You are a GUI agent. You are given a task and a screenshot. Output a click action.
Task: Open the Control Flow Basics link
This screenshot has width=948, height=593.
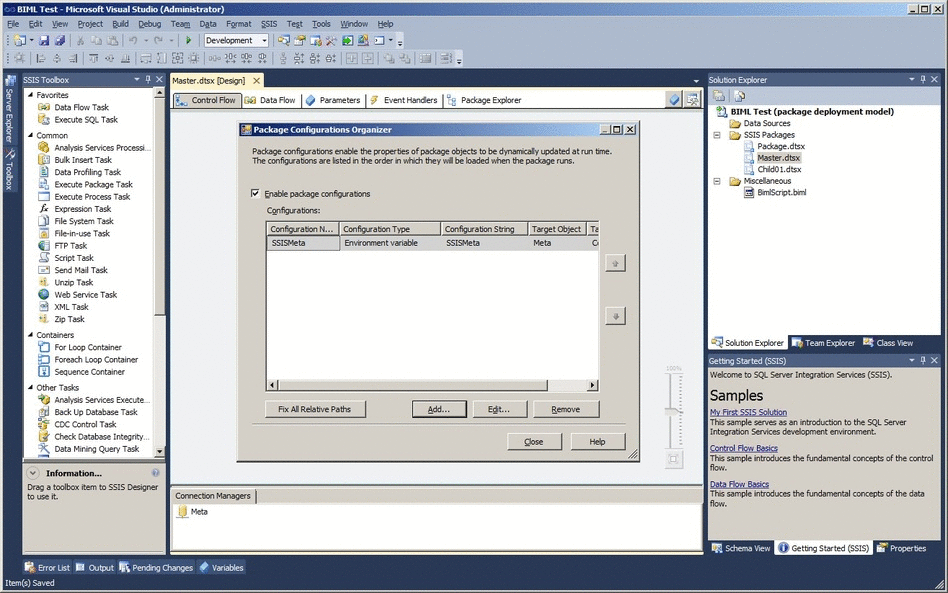point(744,448)
